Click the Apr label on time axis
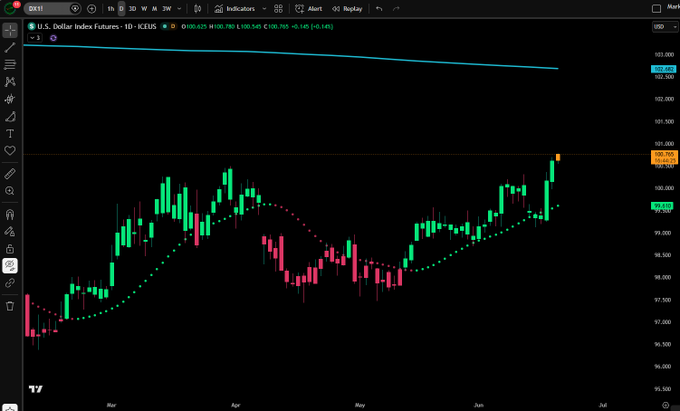 [235, 405]
